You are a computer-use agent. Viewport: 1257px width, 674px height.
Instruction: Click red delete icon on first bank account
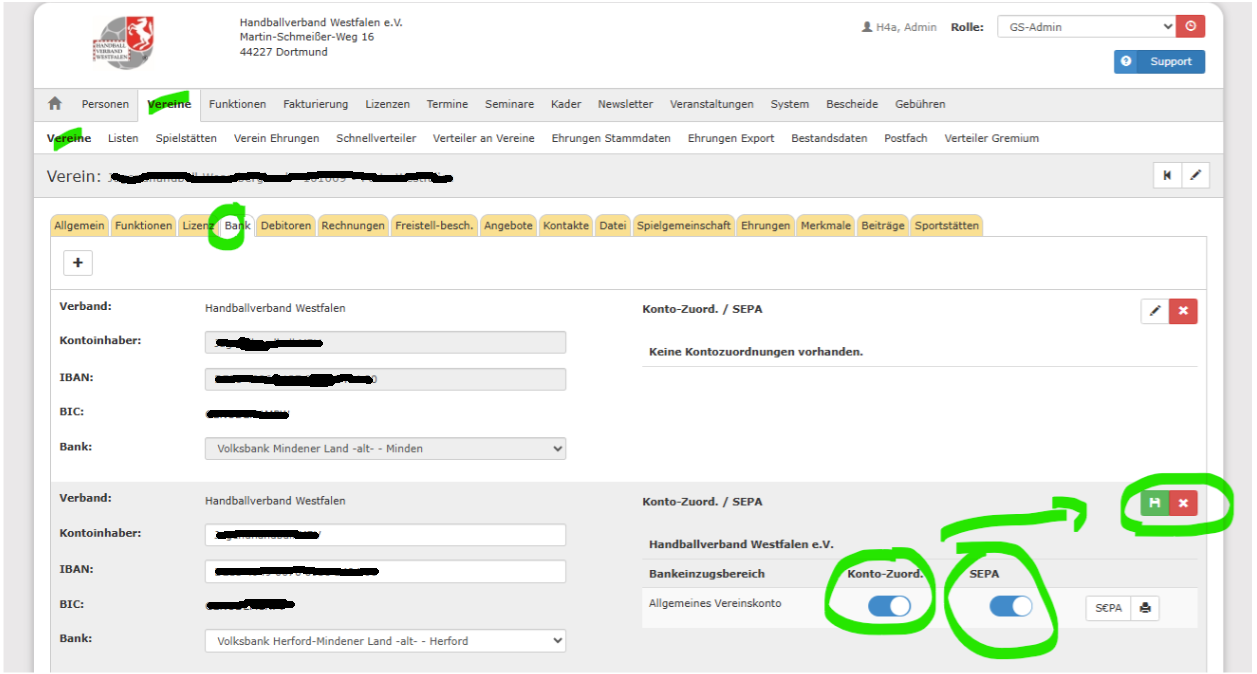1183,311
